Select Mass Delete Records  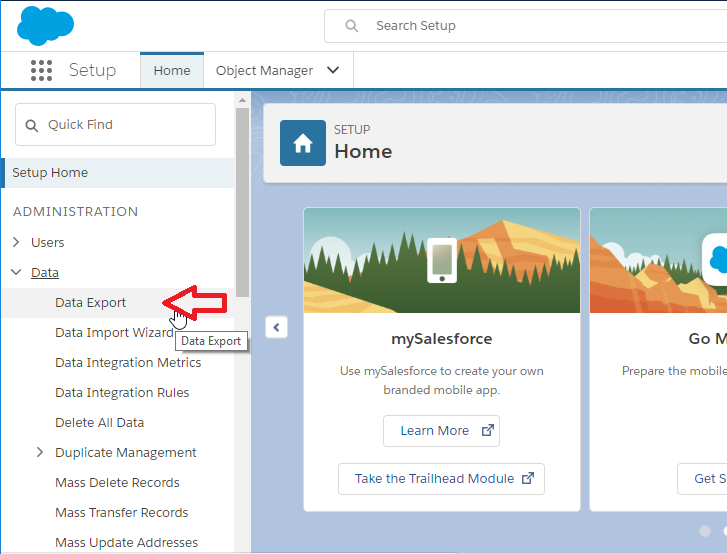click(117, 482)
